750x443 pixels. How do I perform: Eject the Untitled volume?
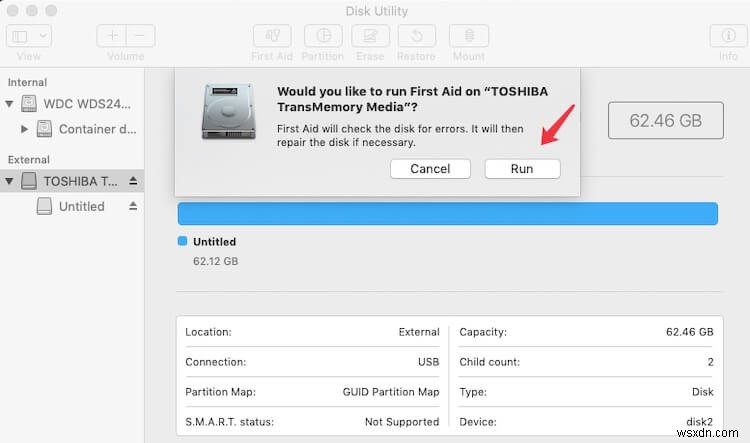[133, 206]
